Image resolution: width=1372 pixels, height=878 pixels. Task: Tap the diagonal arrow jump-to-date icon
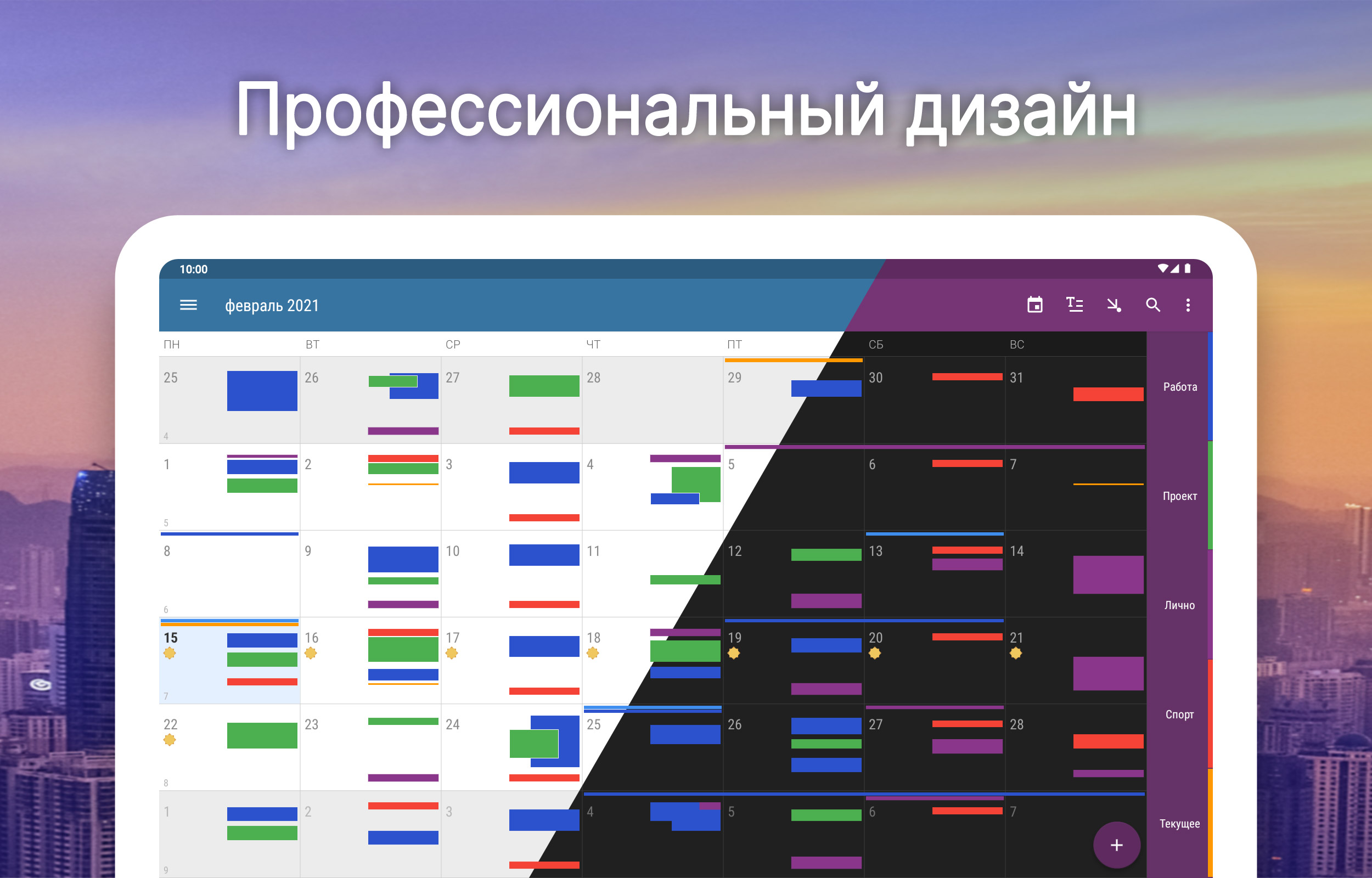point(1114,305)
